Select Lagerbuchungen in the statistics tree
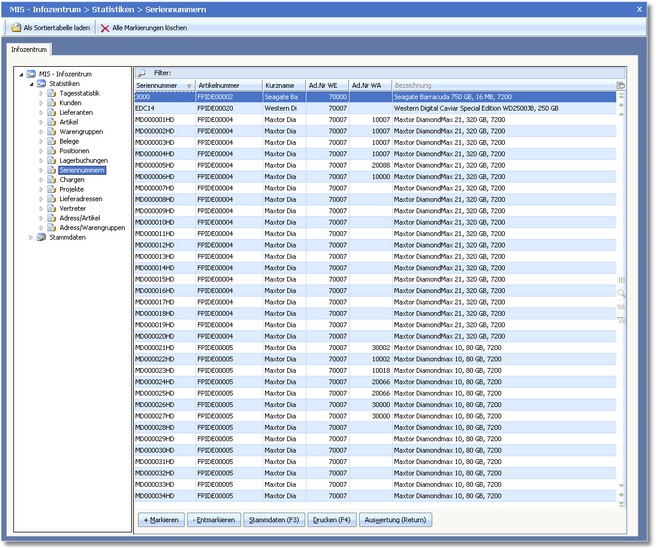The image size is (656, 550). [x=83, y=160]
